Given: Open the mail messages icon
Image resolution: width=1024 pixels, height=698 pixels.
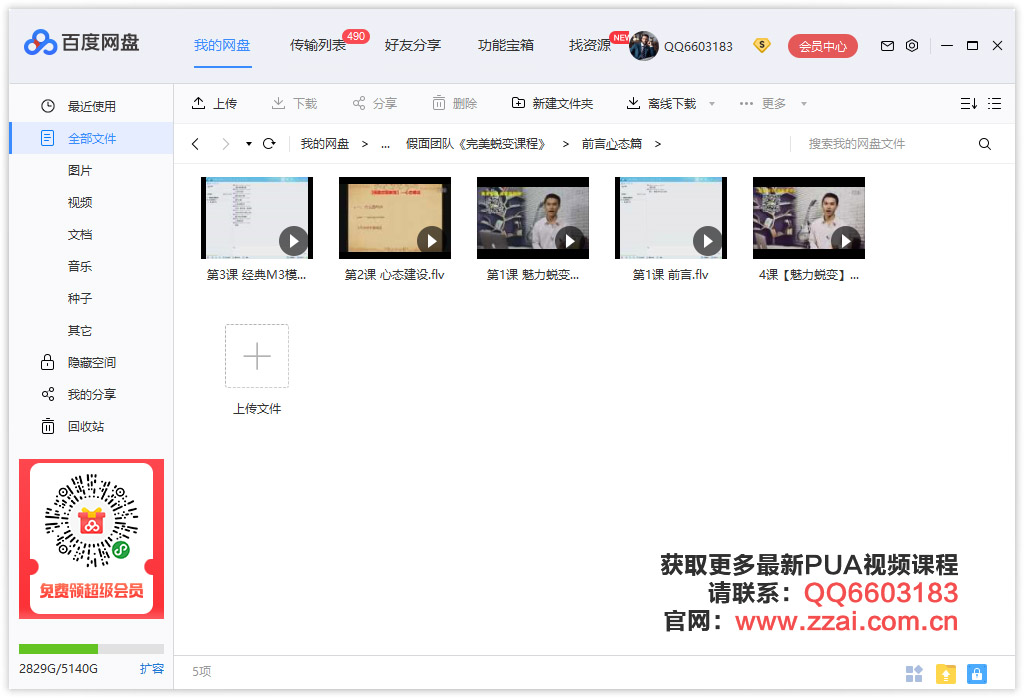Looking at the screenshot, I should [887, 46].
